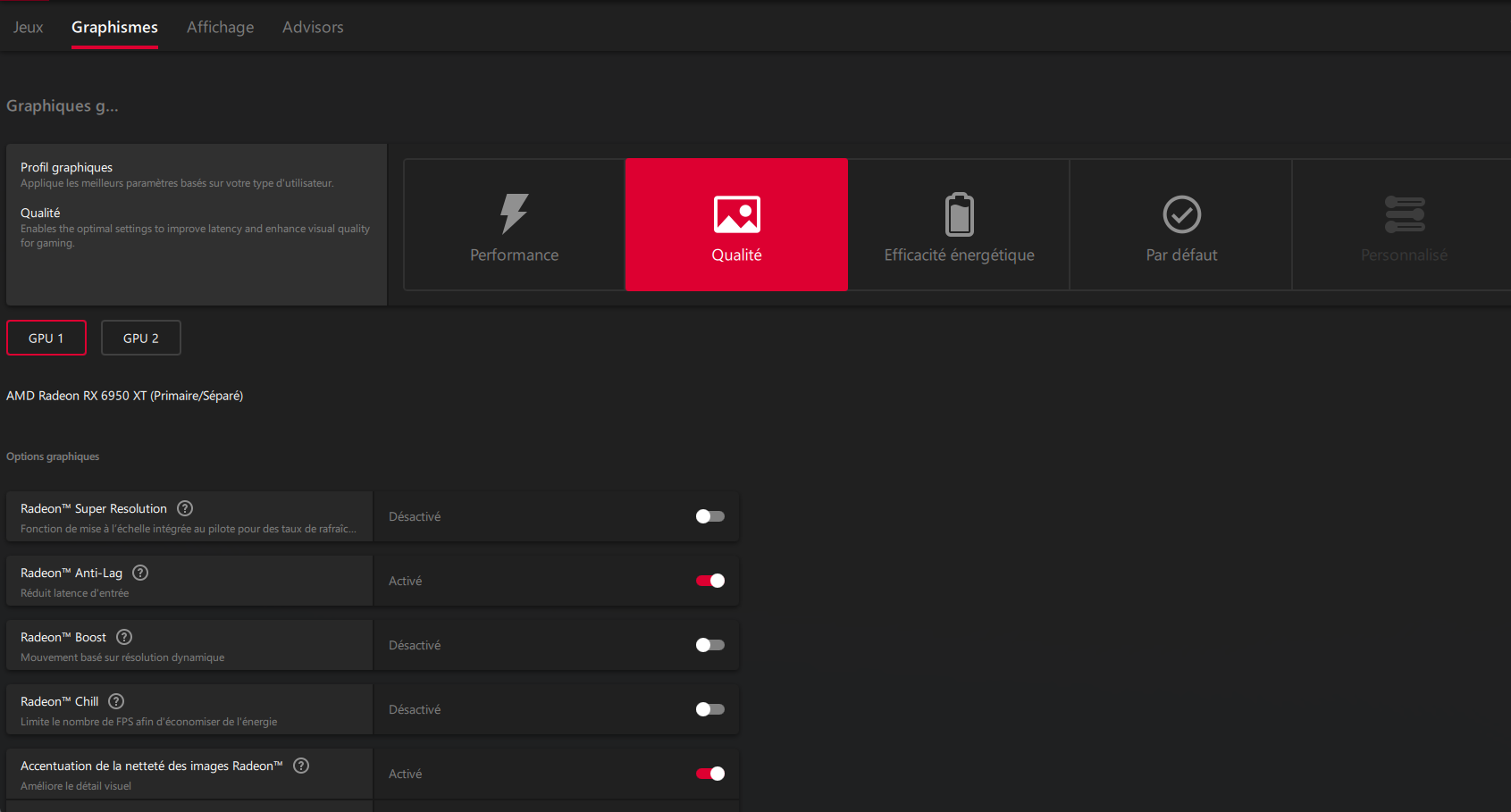The image size is (1511, 812).
Task: Choose the Personnalisé sliders profile
Action: pos(1403,225)
